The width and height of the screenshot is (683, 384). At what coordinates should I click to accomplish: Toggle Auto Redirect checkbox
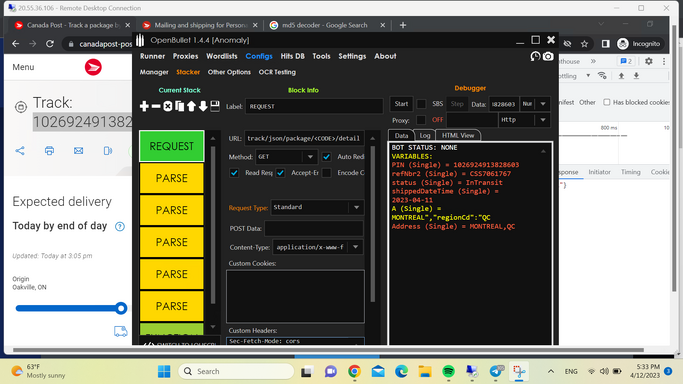(326, 157)
